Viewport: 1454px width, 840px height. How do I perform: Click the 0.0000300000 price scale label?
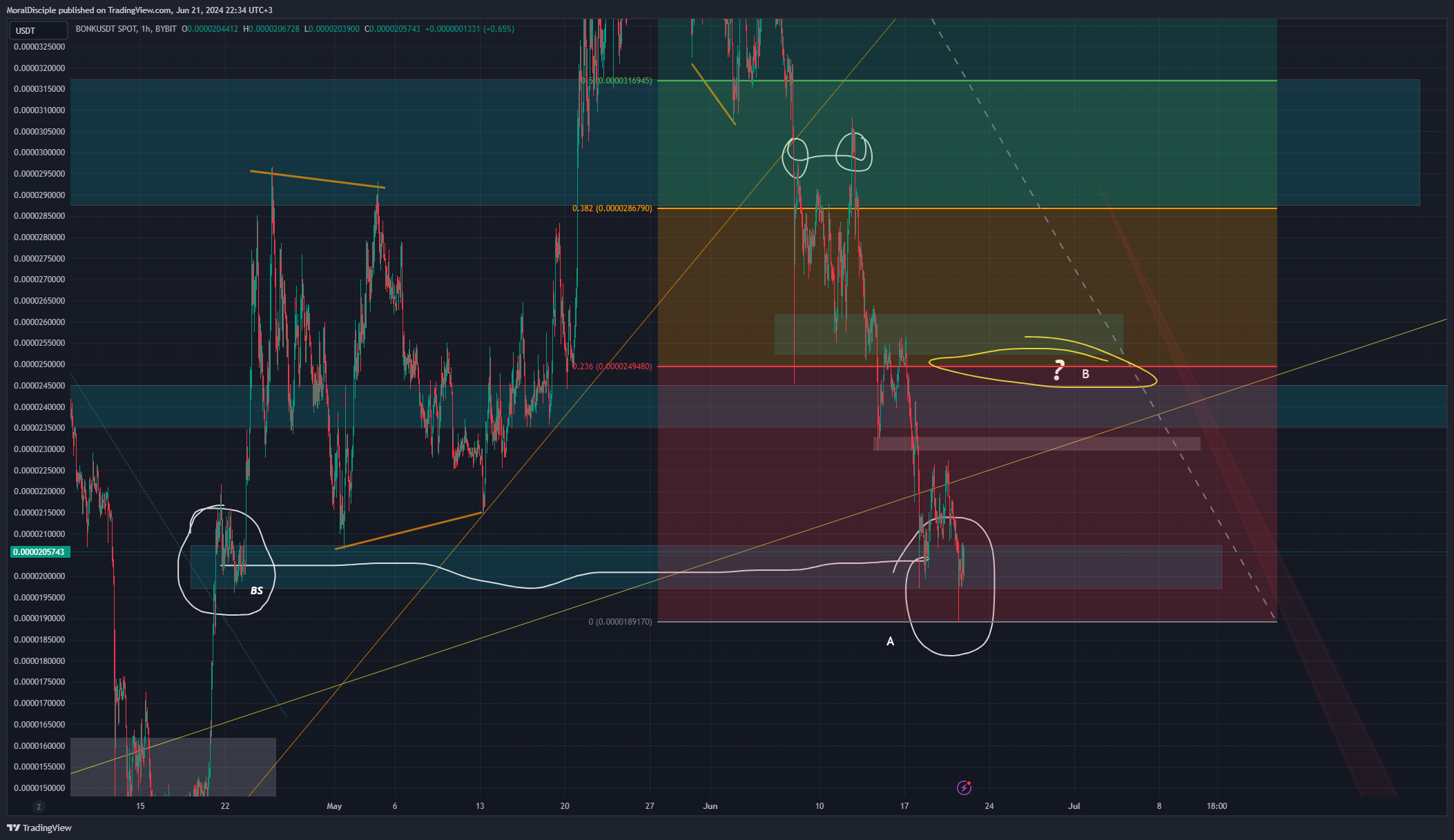point(40,153)
